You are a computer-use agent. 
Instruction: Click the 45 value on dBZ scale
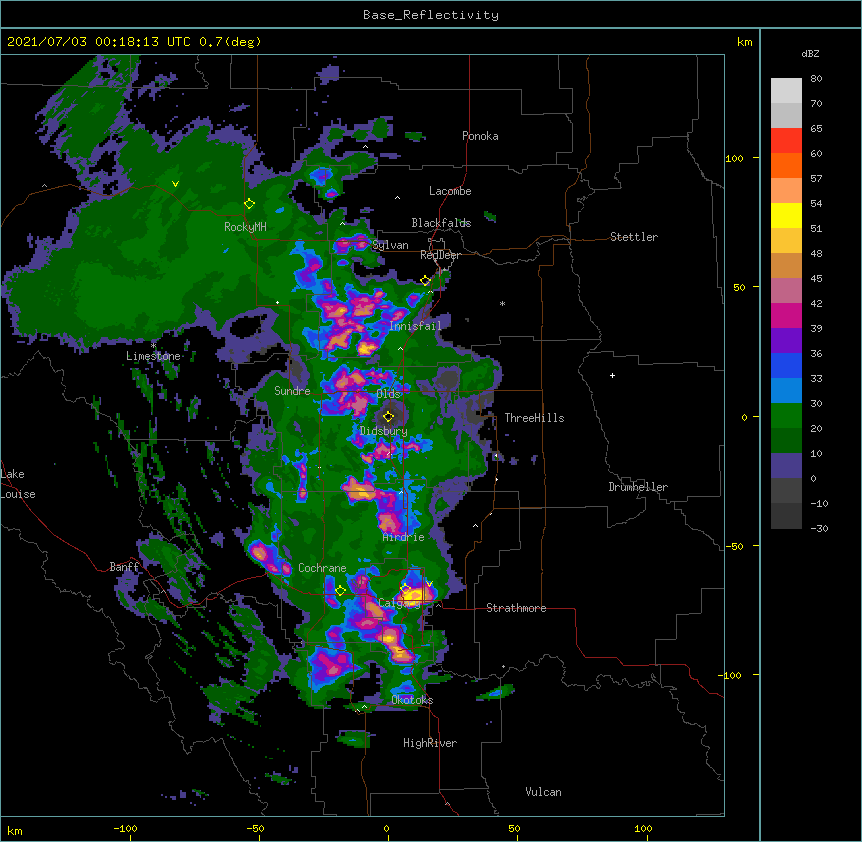click(816, 278)
